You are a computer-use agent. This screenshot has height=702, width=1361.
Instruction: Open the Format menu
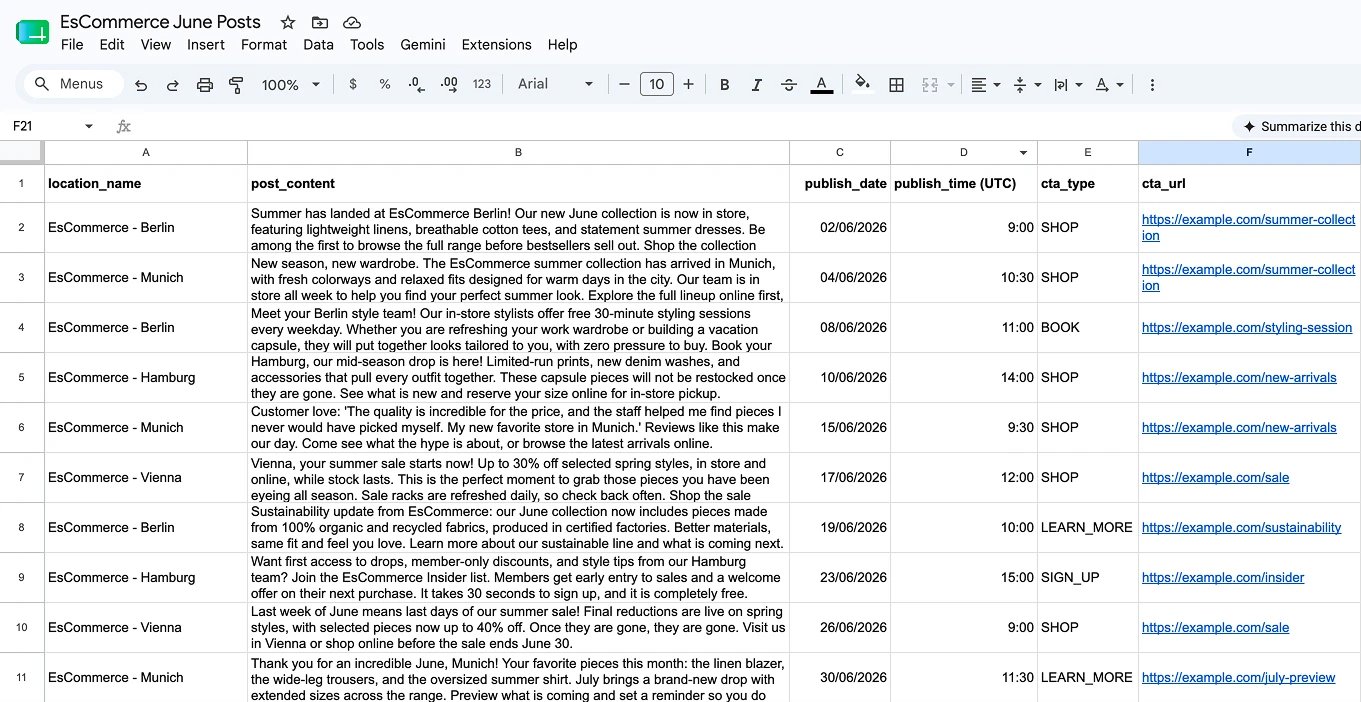coord(264,45)
